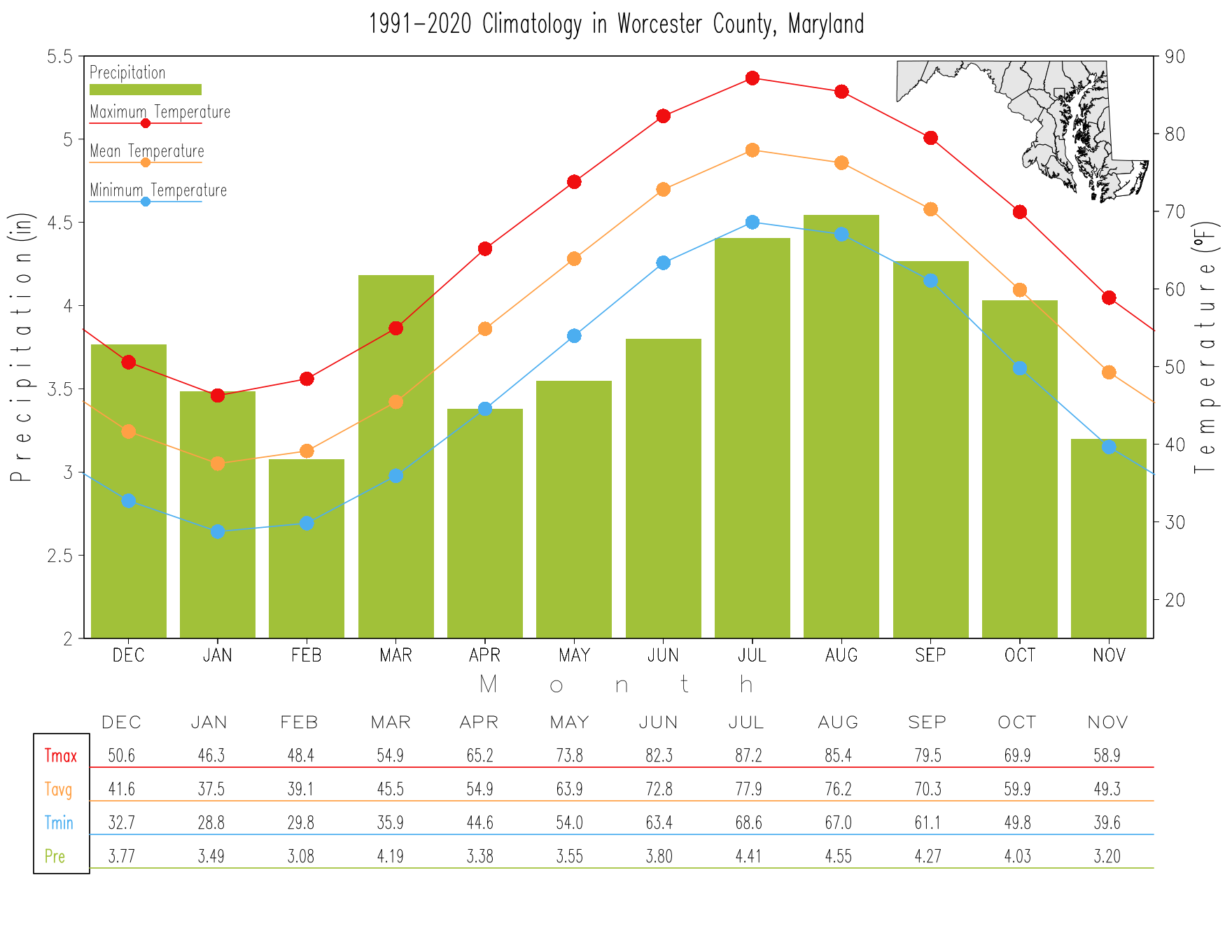
Task: Click the Tavg value 37.5 for JAN
Action: tap(211, 789)
